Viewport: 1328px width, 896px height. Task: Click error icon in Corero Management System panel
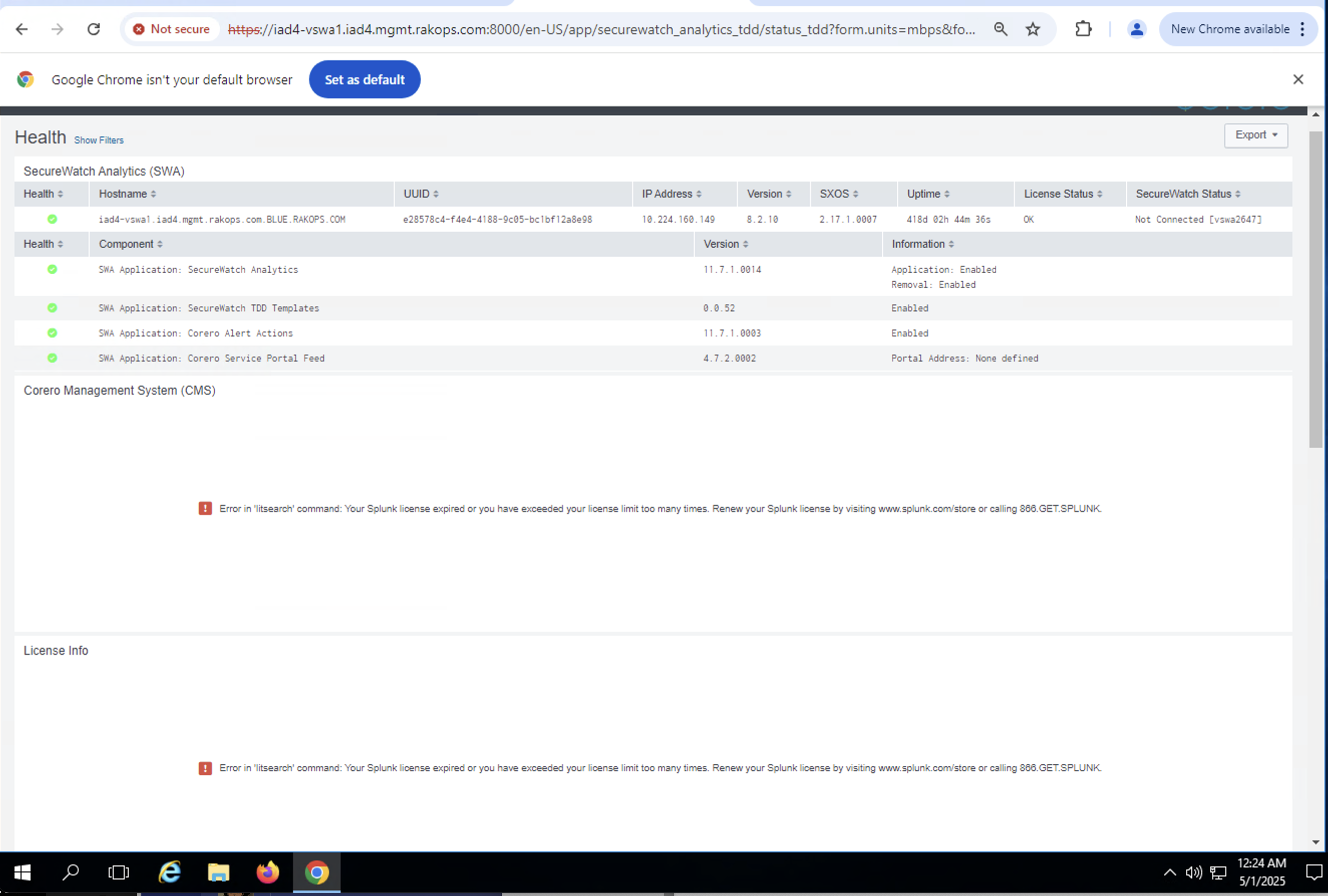tap(205, 508)
